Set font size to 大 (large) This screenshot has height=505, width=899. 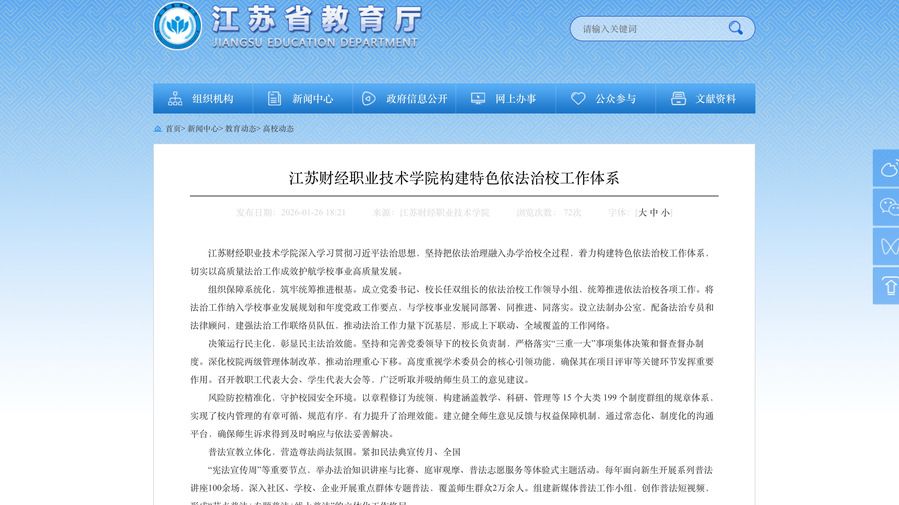(x=643, y=213)
